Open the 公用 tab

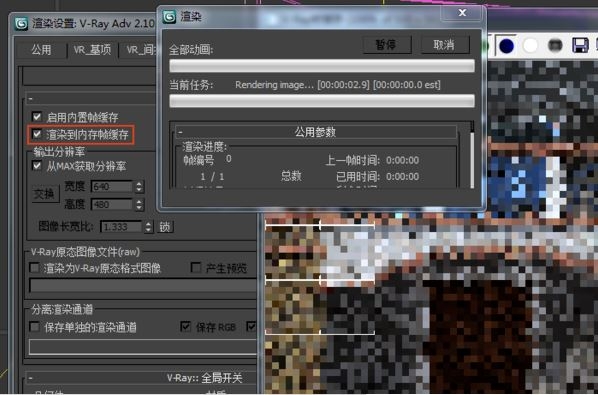(x=41, y=50)
